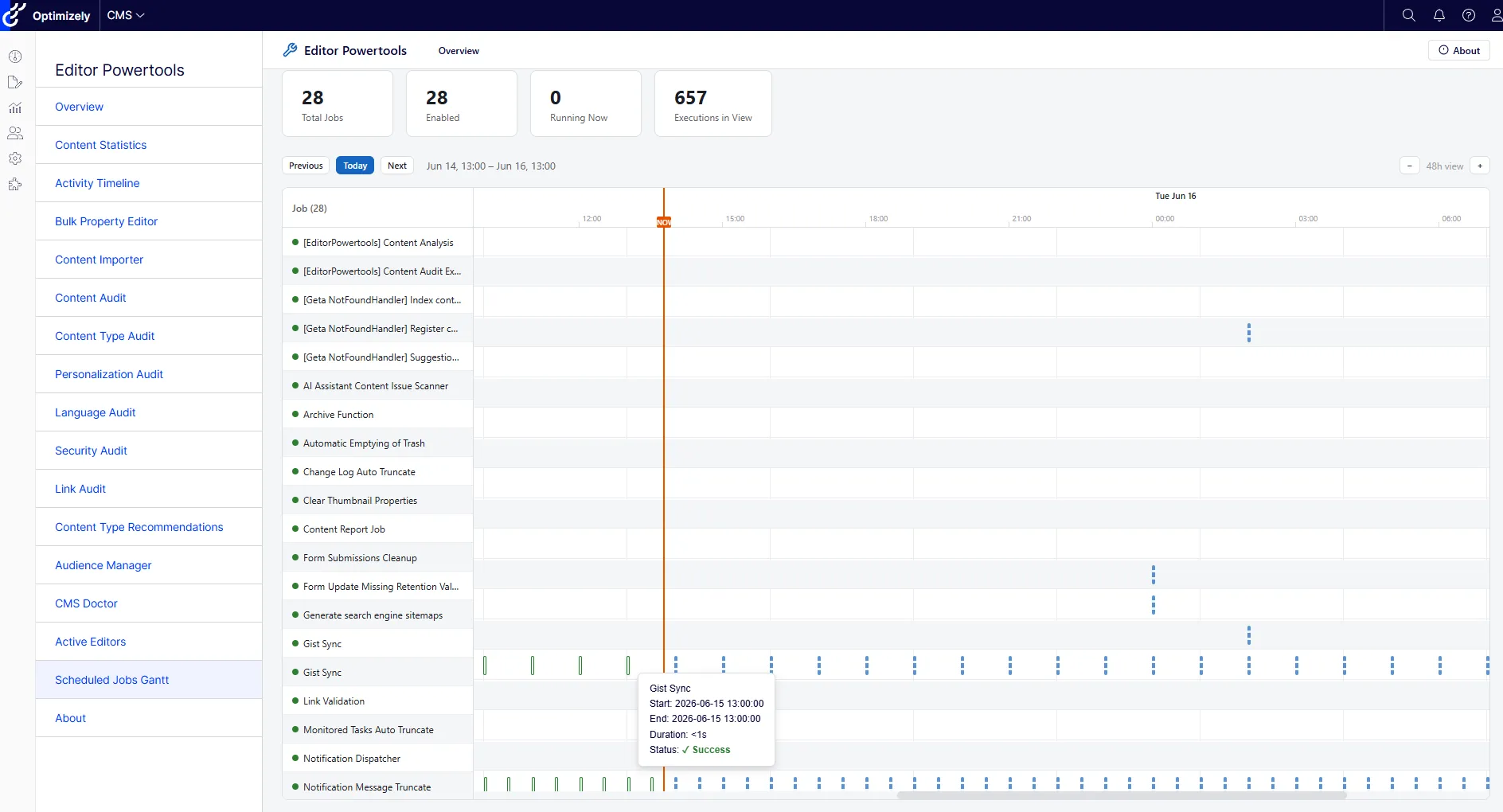Select Form Submissions Cleanup job
Image resolution: width=1503 pixels, height=812 pixels.
pos(378,558)
